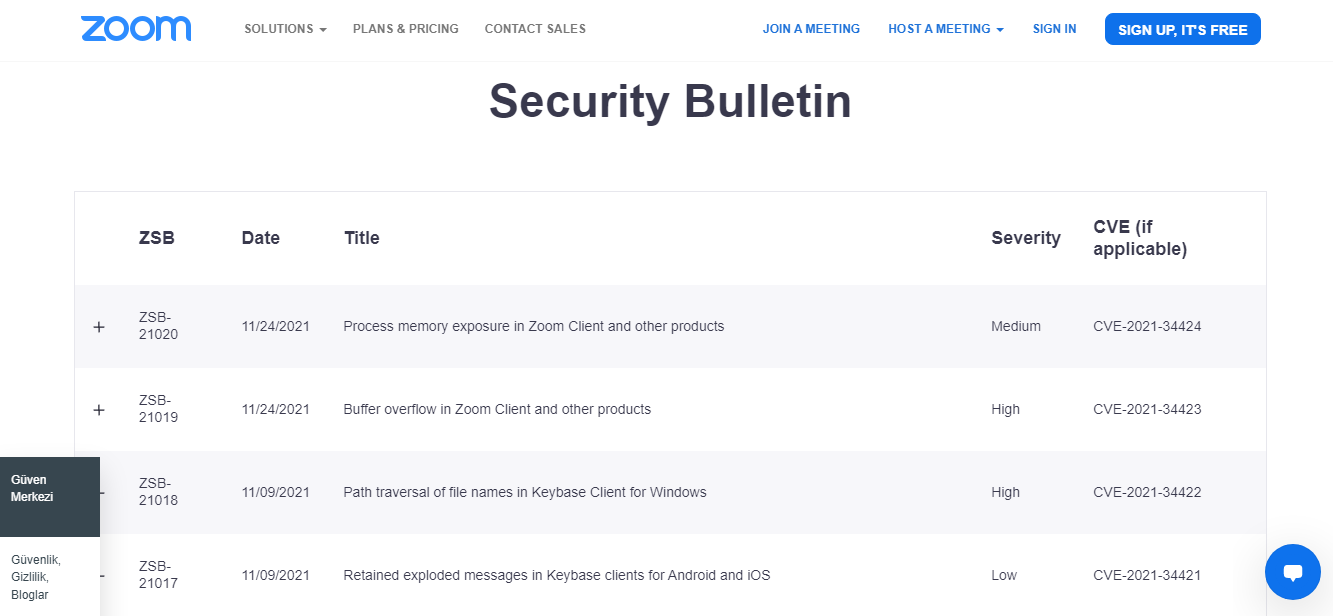Click ZSB-21020 identifier cell
Viewport: 1333px width, 616px height.
159,326
